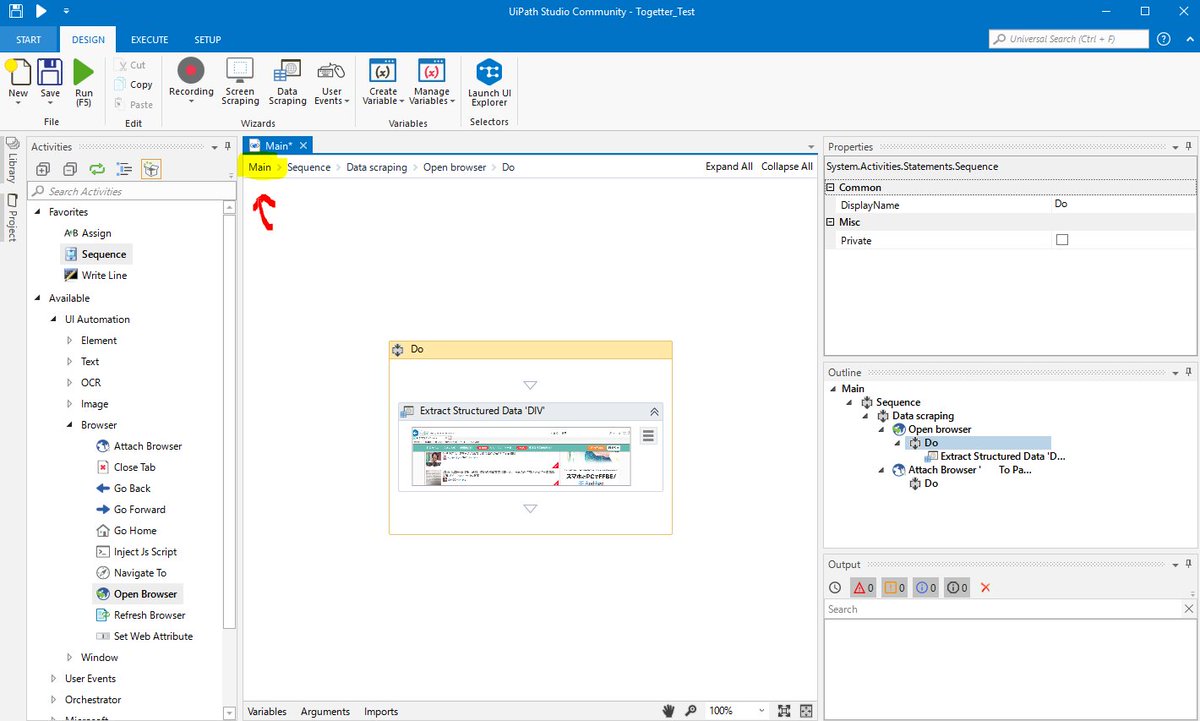Select the Open Browser activity in list

click(136, 594)
